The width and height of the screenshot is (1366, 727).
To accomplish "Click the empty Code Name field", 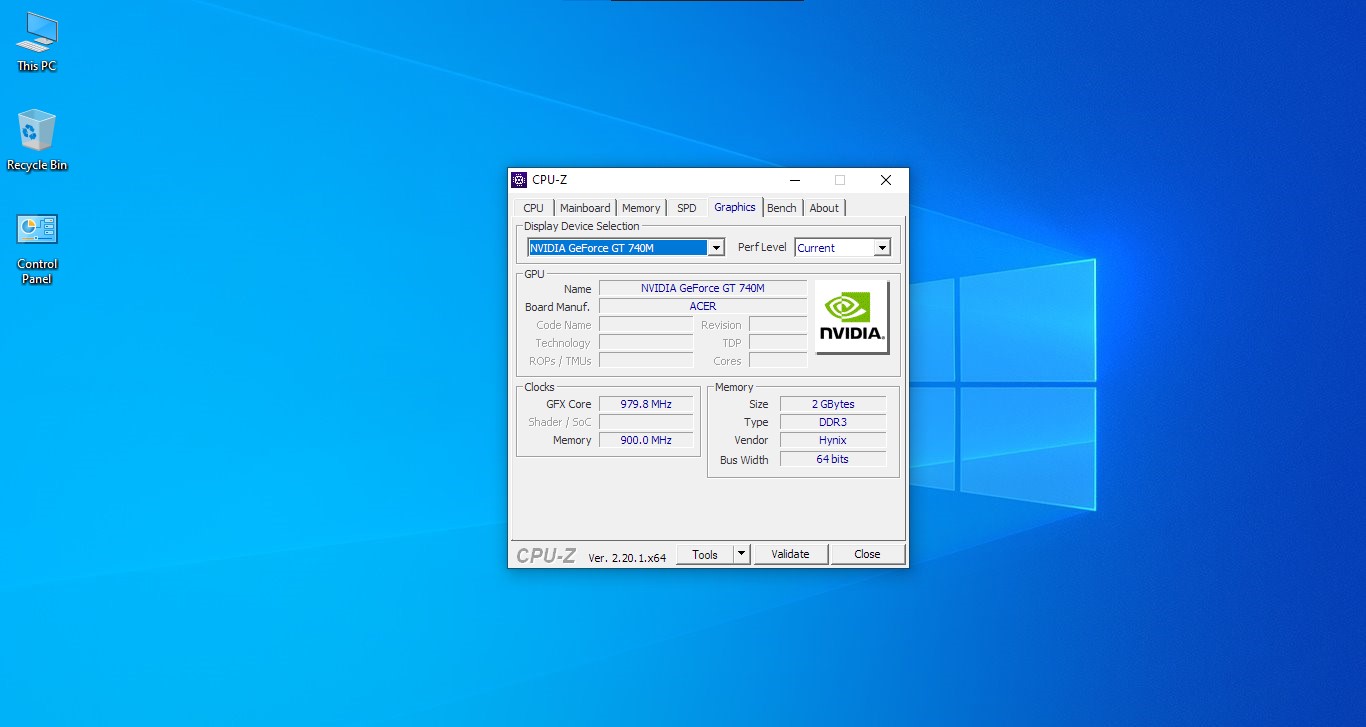I will (x=646, y=324).
